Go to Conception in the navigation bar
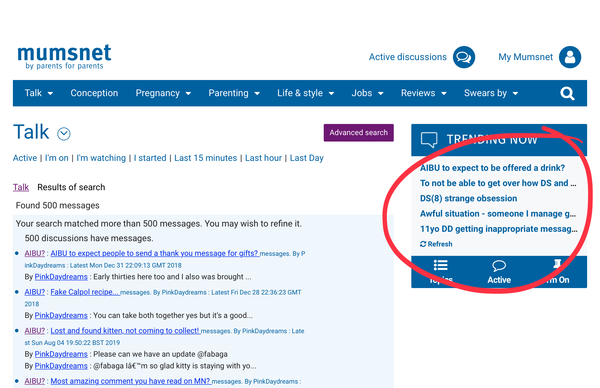This screenshot has height=388, width=600. pyautogui.click(x=94, y=93)
